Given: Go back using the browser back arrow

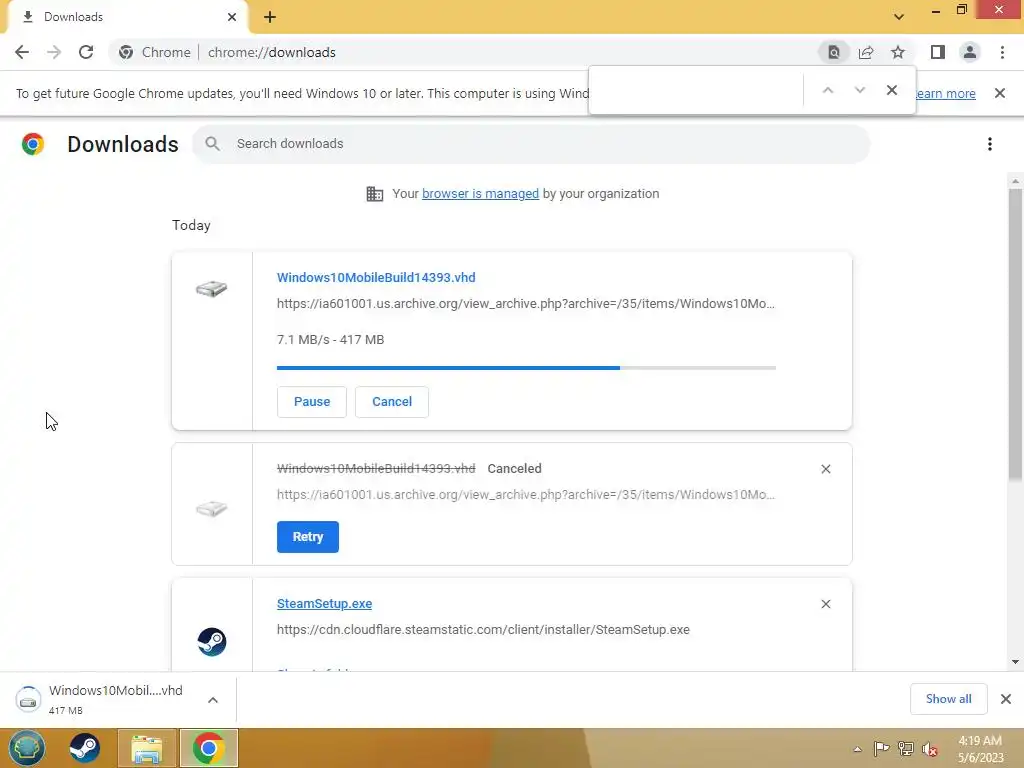Looking at the screenshot, I should click(22, 52).
